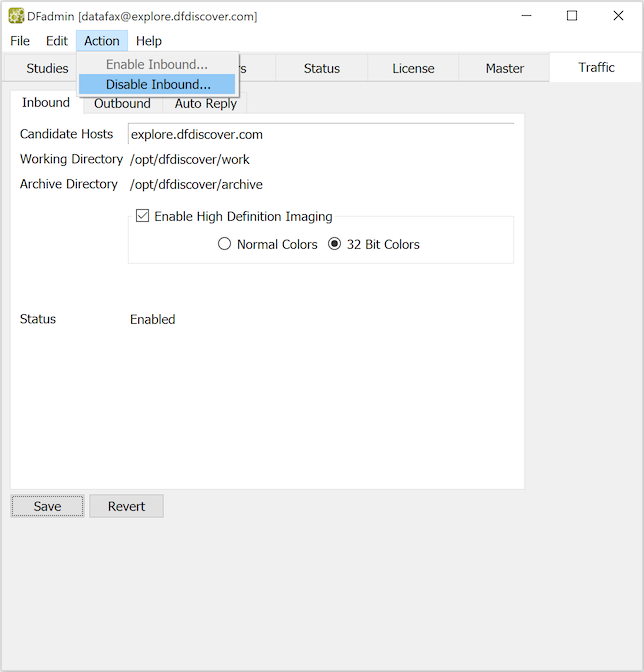The height and width of the screenshot is (672, 644).
Task: Click the Revert button
Action: [x=126, y=506]
